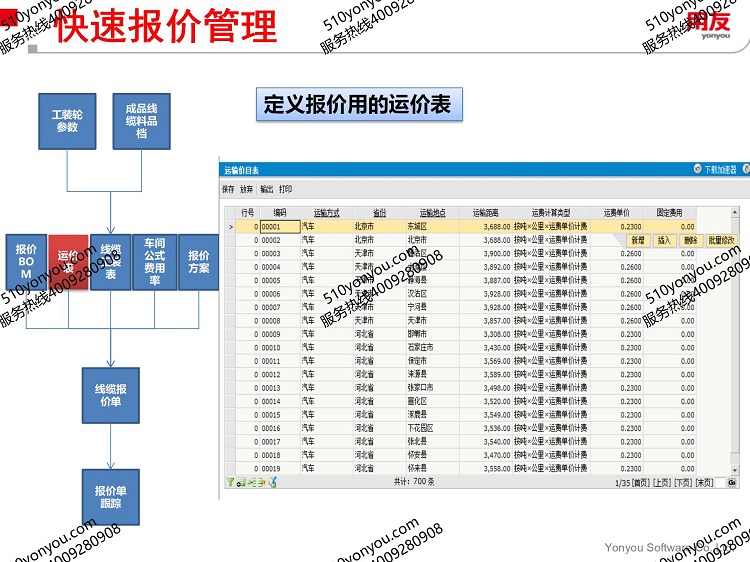Click 保存 in the toolbar
This screenshot has width=750, height=562.
228,189
